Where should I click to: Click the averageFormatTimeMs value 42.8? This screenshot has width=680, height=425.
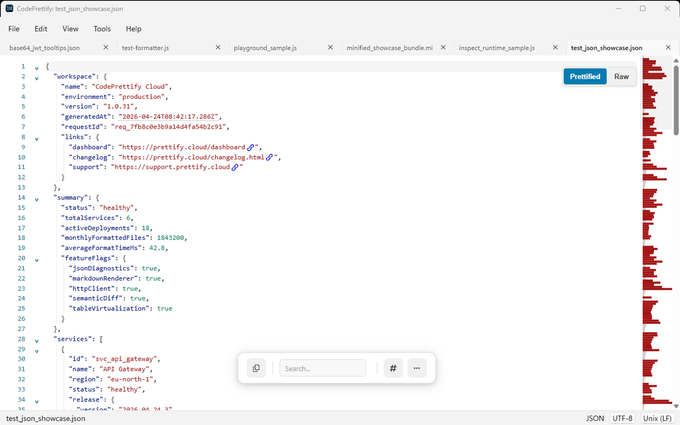coord(157,248)
